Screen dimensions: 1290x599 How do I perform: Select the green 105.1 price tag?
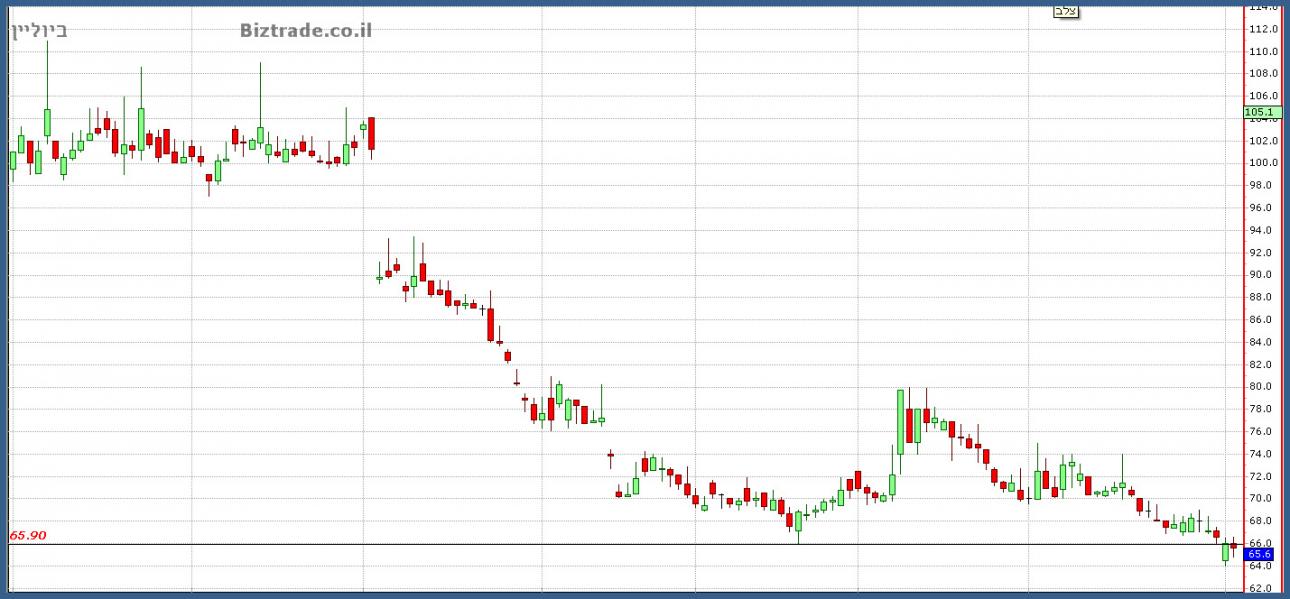tap(1259, 112)
